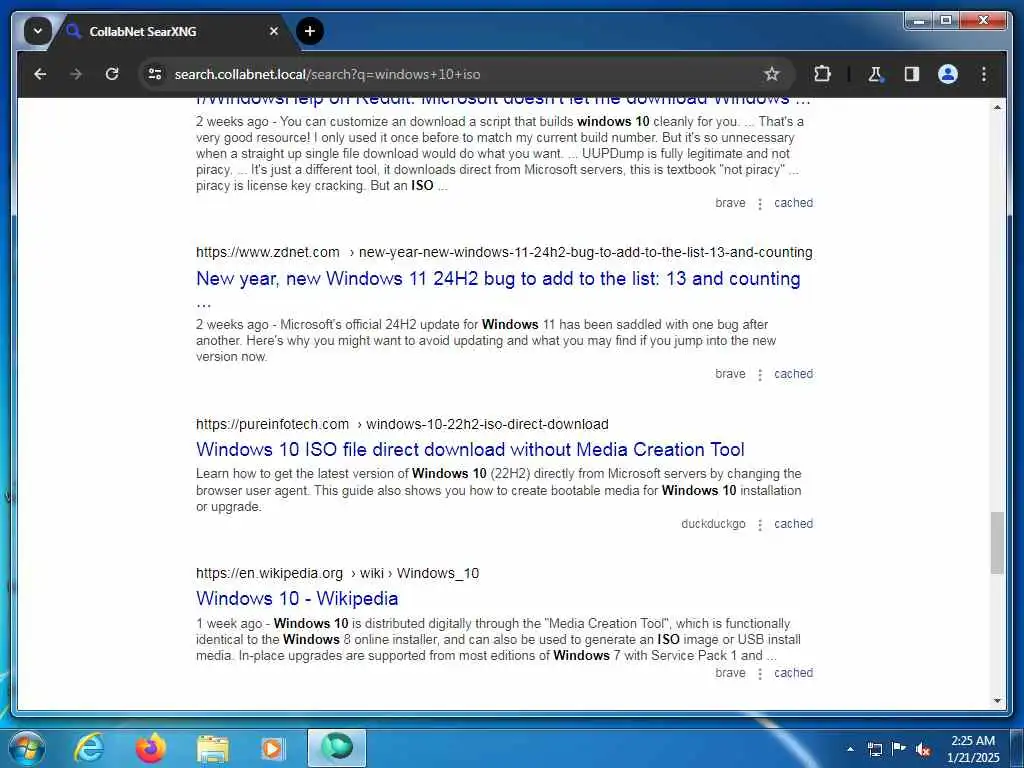Open the user profile avatar
The image size is (1024, 768).
click(948, 74)
